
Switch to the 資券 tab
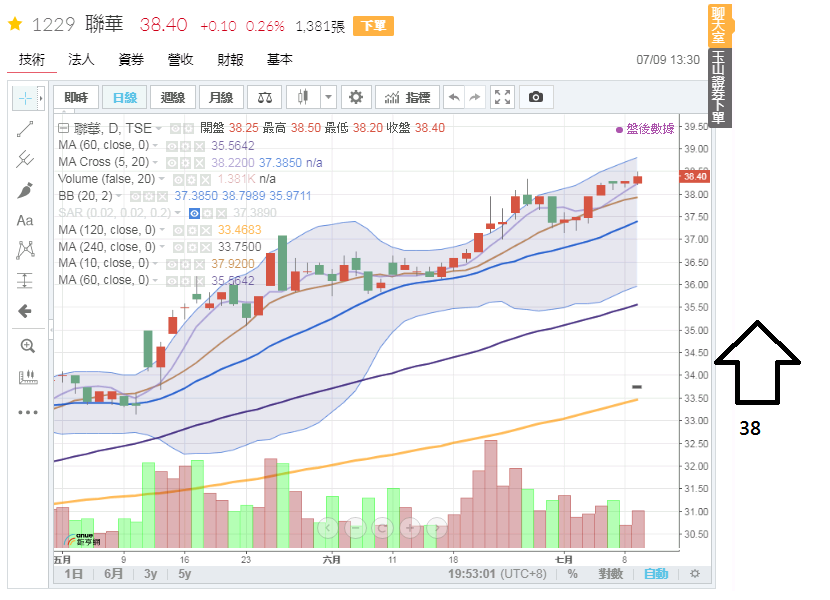(131, 59)
